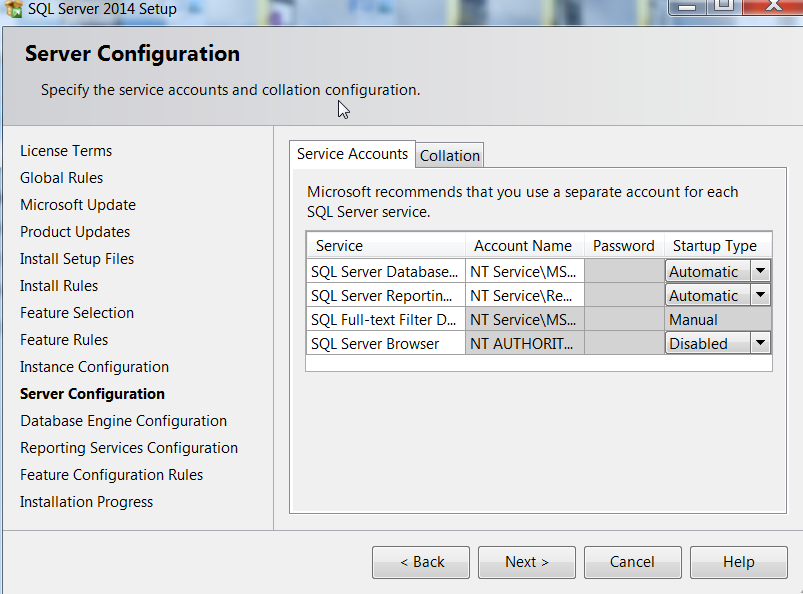The width and height of the screenshot is (803, 594).
Task: Click Account Name cell for SQL Server Database Engine
Action: click(524, 271)
